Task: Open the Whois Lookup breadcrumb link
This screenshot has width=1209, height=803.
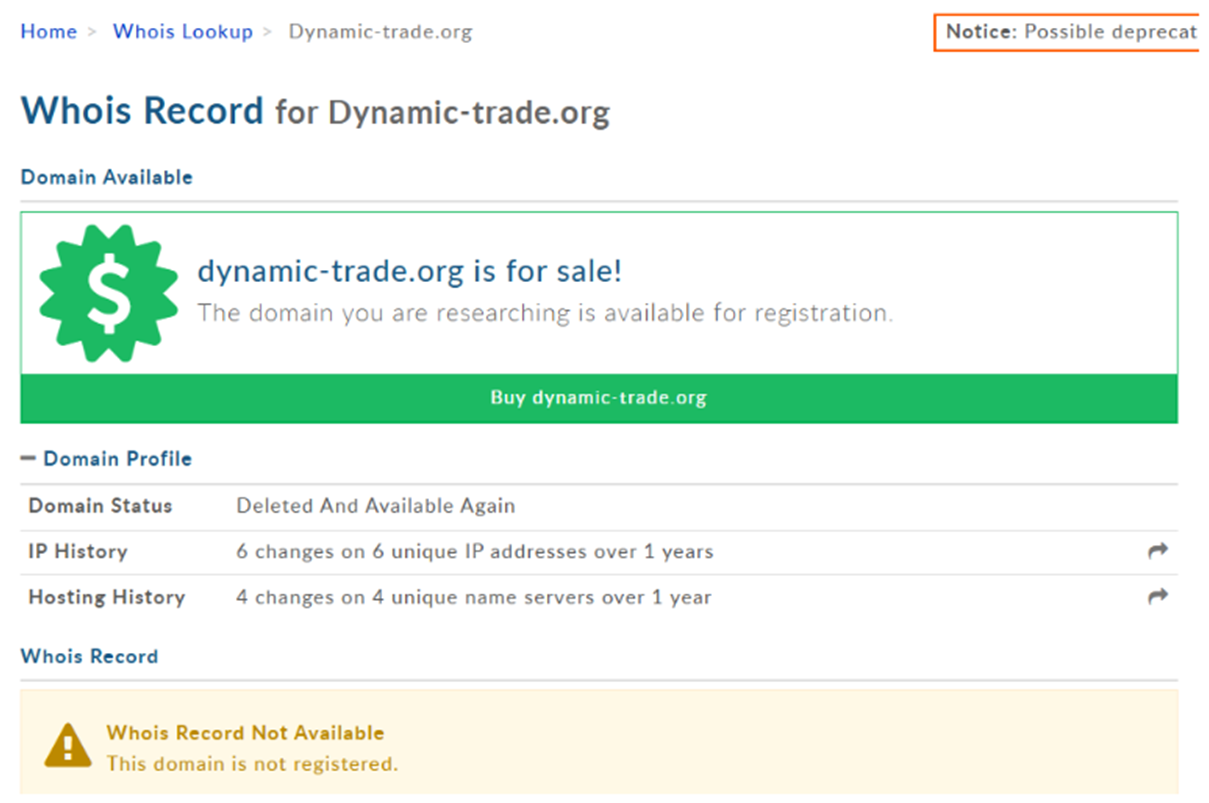Action: click(x=182, y=31)
